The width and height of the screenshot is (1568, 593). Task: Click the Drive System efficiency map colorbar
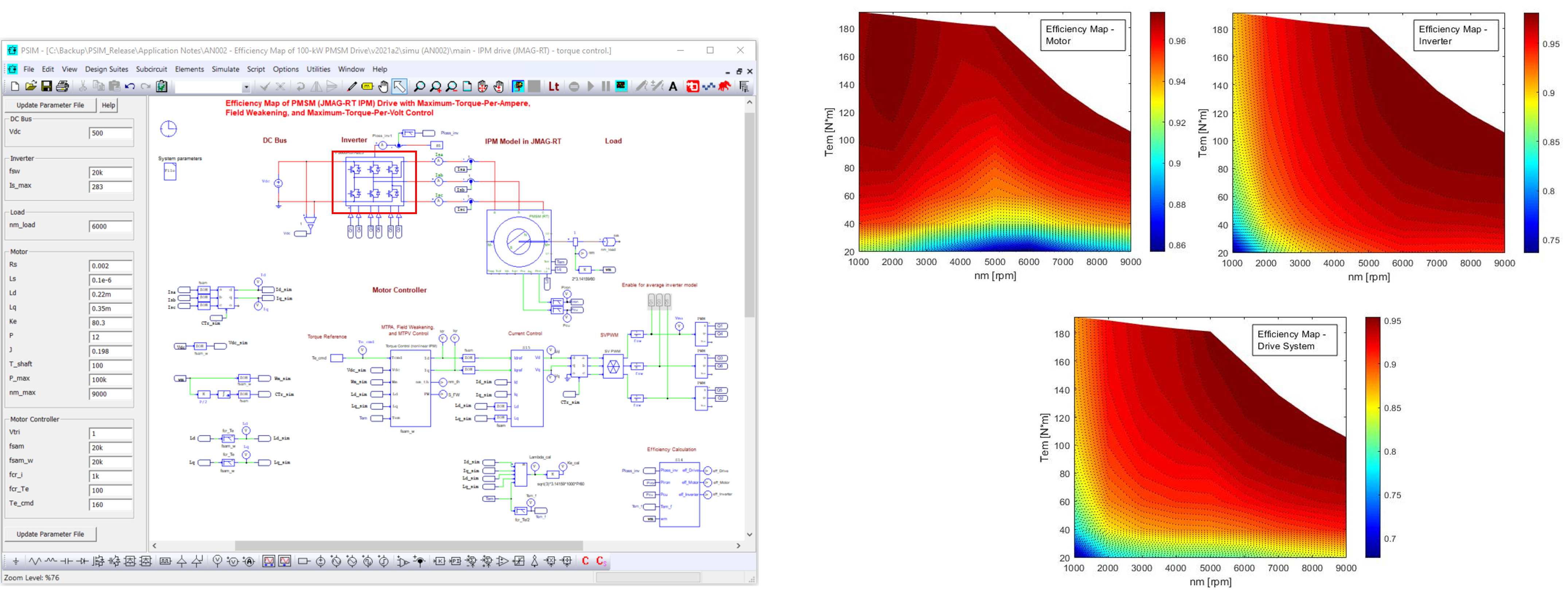(1373, 437)
